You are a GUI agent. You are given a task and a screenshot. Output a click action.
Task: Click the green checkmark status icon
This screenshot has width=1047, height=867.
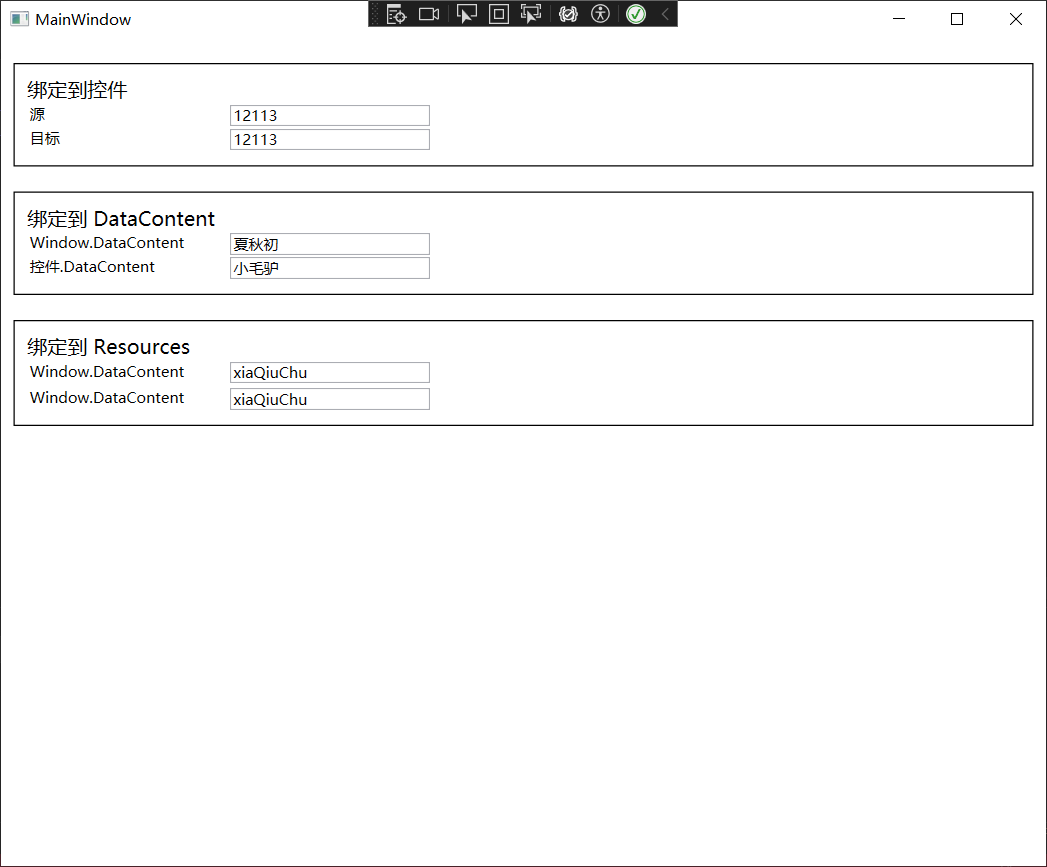tap(636, 14)
